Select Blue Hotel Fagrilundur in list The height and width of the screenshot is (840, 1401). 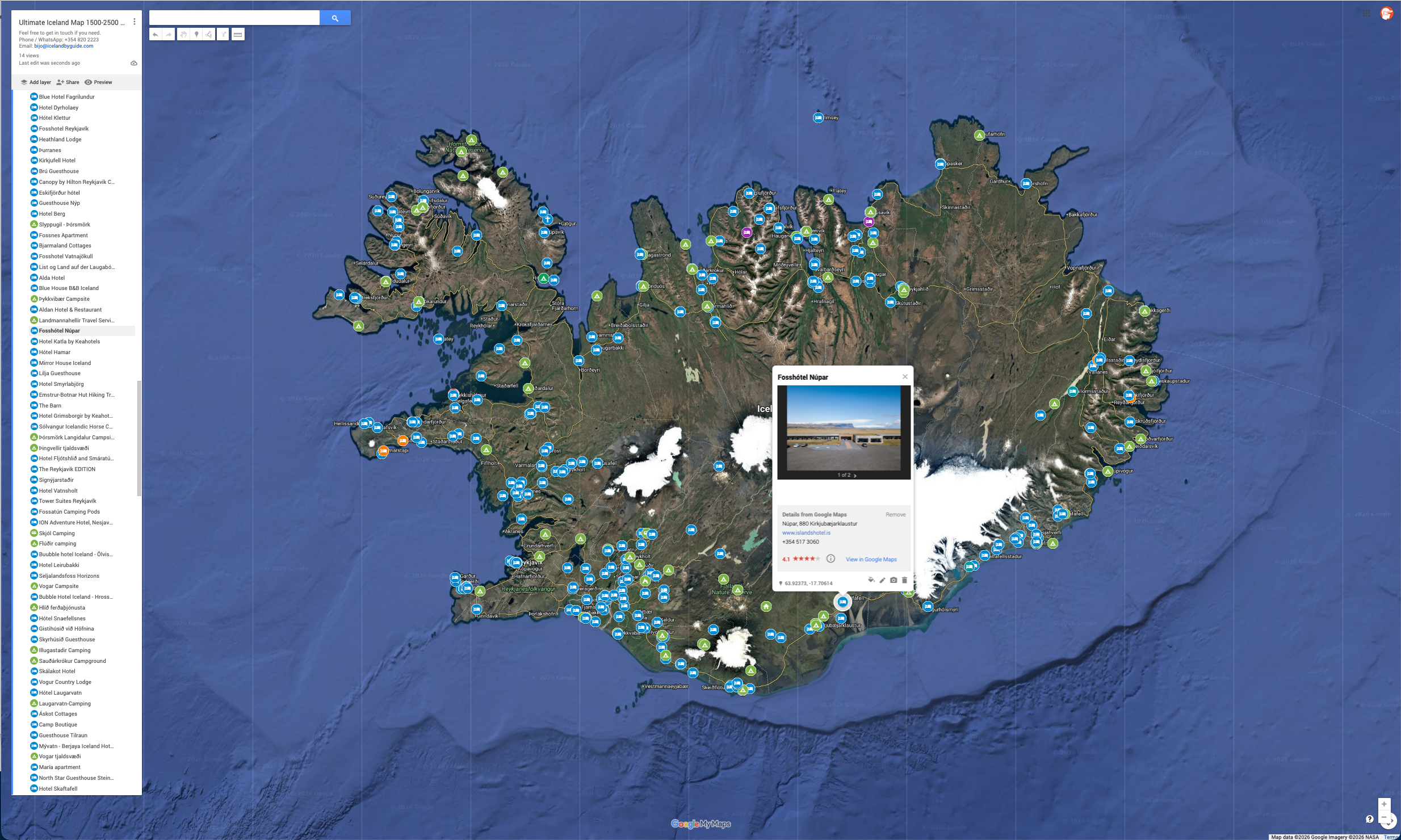pos(66,96)
